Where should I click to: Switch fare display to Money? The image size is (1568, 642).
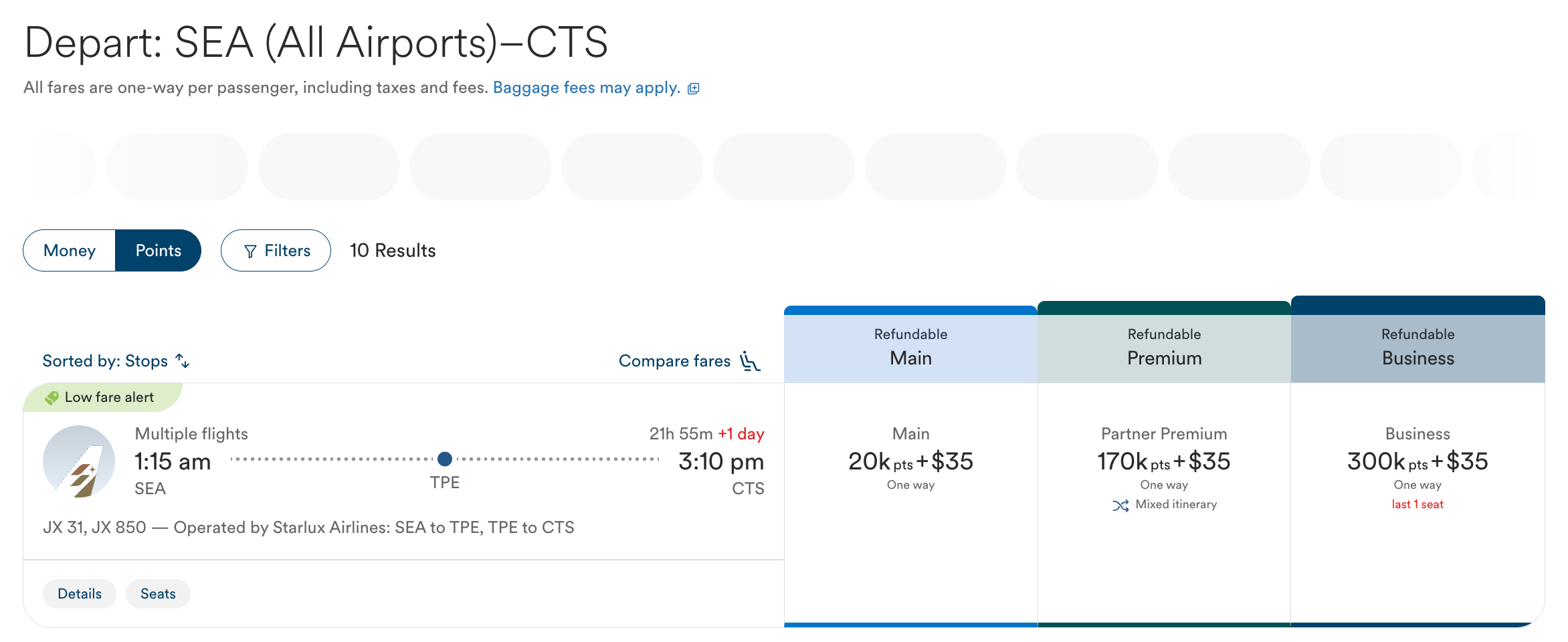tap(70, 251)
